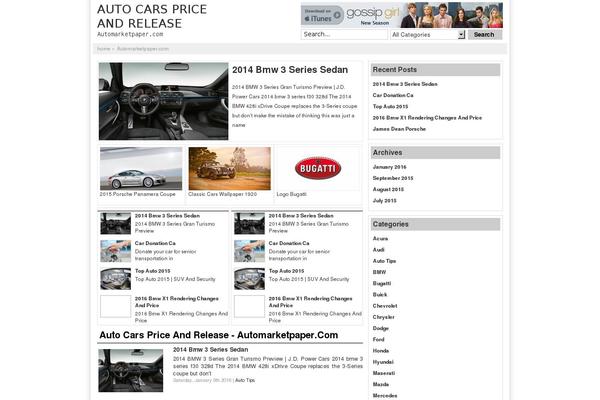The height and width of the screenshot is (400, 600).
Task: Open Top Auto 2015 title in left list
Action: click(x=152, y=271)
